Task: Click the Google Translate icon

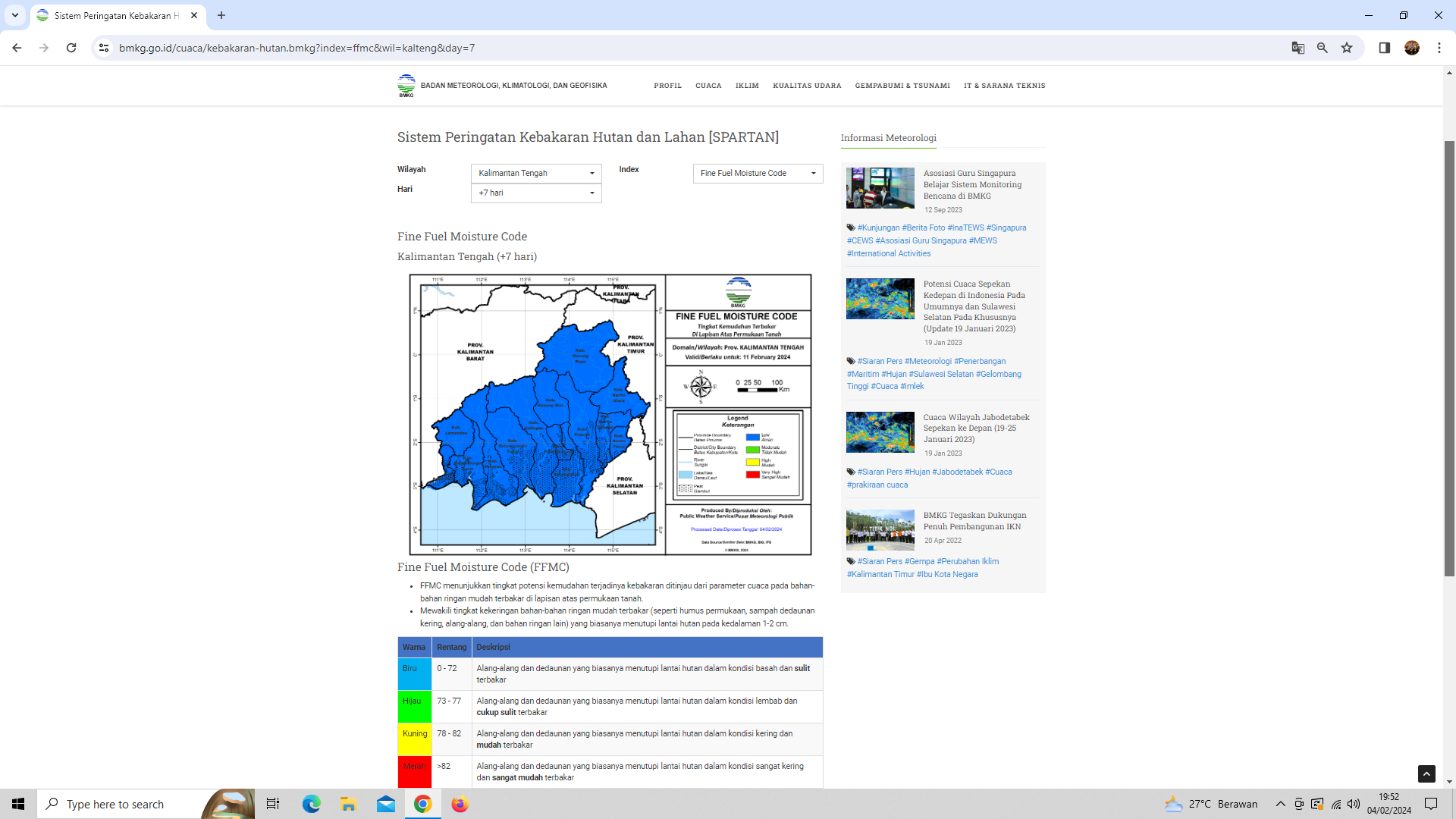Action: coord(1298,48)
